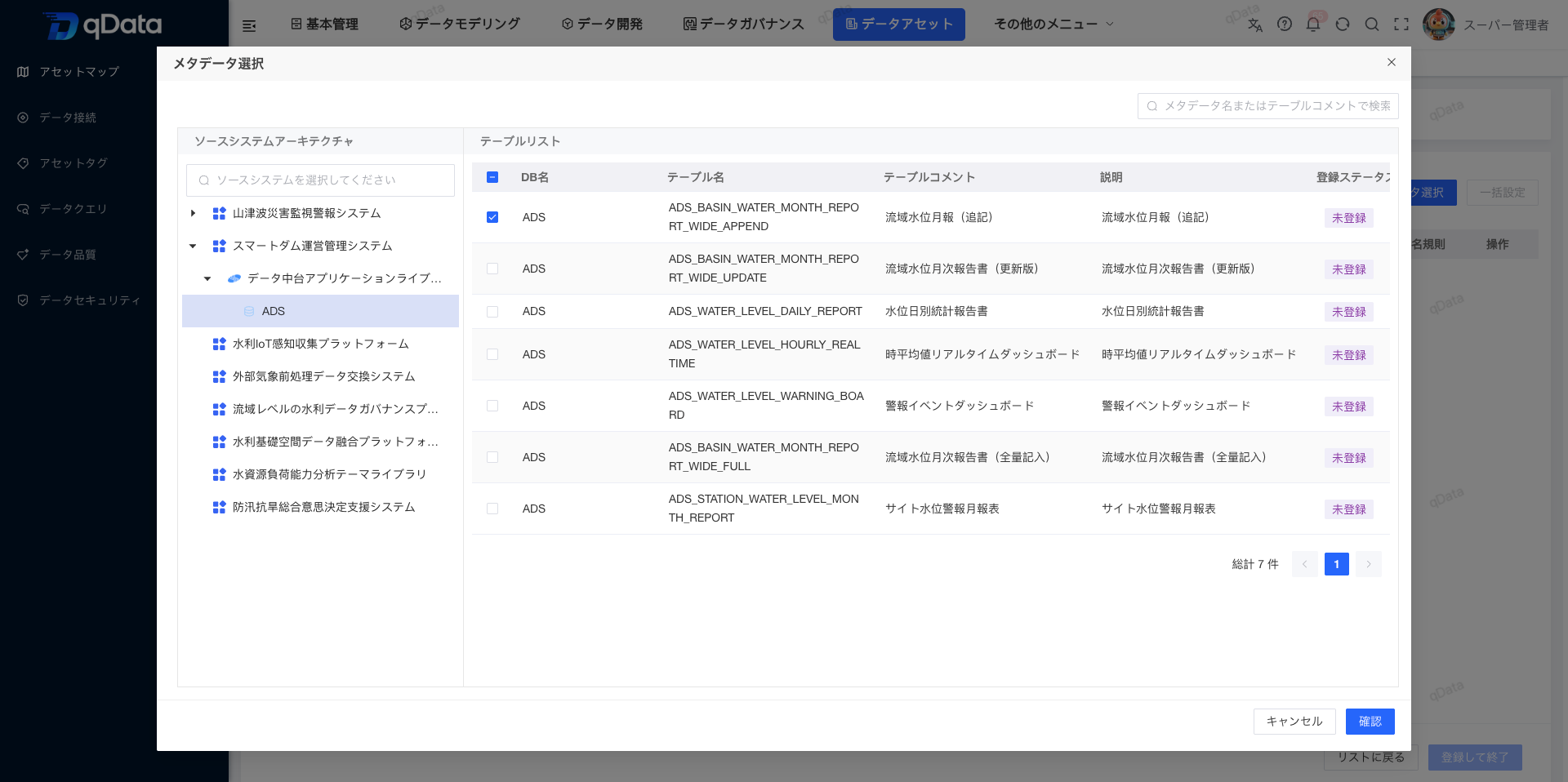This screenshot has height=782, width=1568.
Task: Go to previous page arrow in pagination
Action: [1305, 564]
